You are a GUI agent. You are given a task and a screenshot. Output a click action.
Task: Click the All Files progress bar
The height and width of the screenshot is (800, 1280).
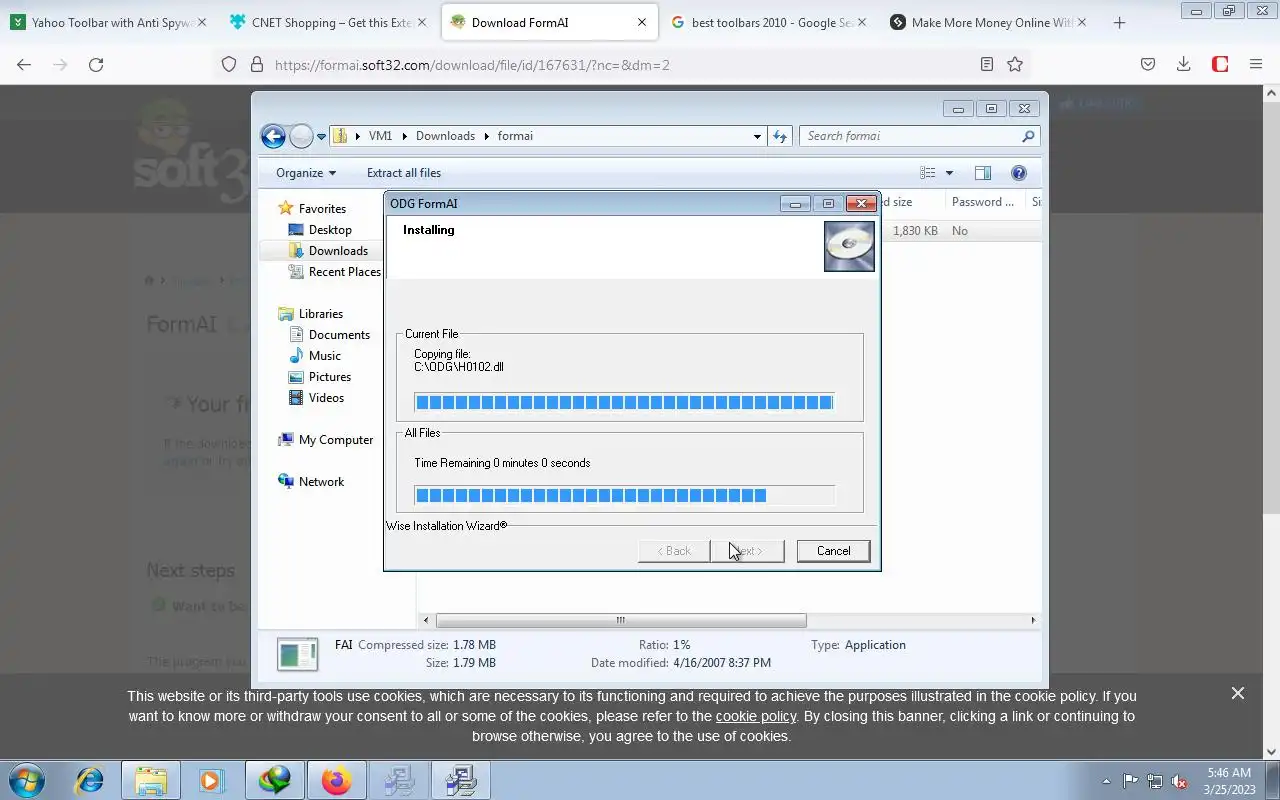point(624,495)
